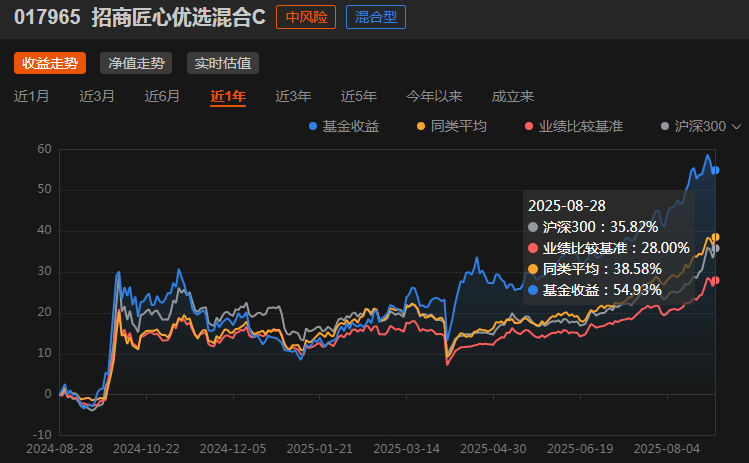
Task: Click x-axis label 2025-08-04
Action: [x=667, y=449]
